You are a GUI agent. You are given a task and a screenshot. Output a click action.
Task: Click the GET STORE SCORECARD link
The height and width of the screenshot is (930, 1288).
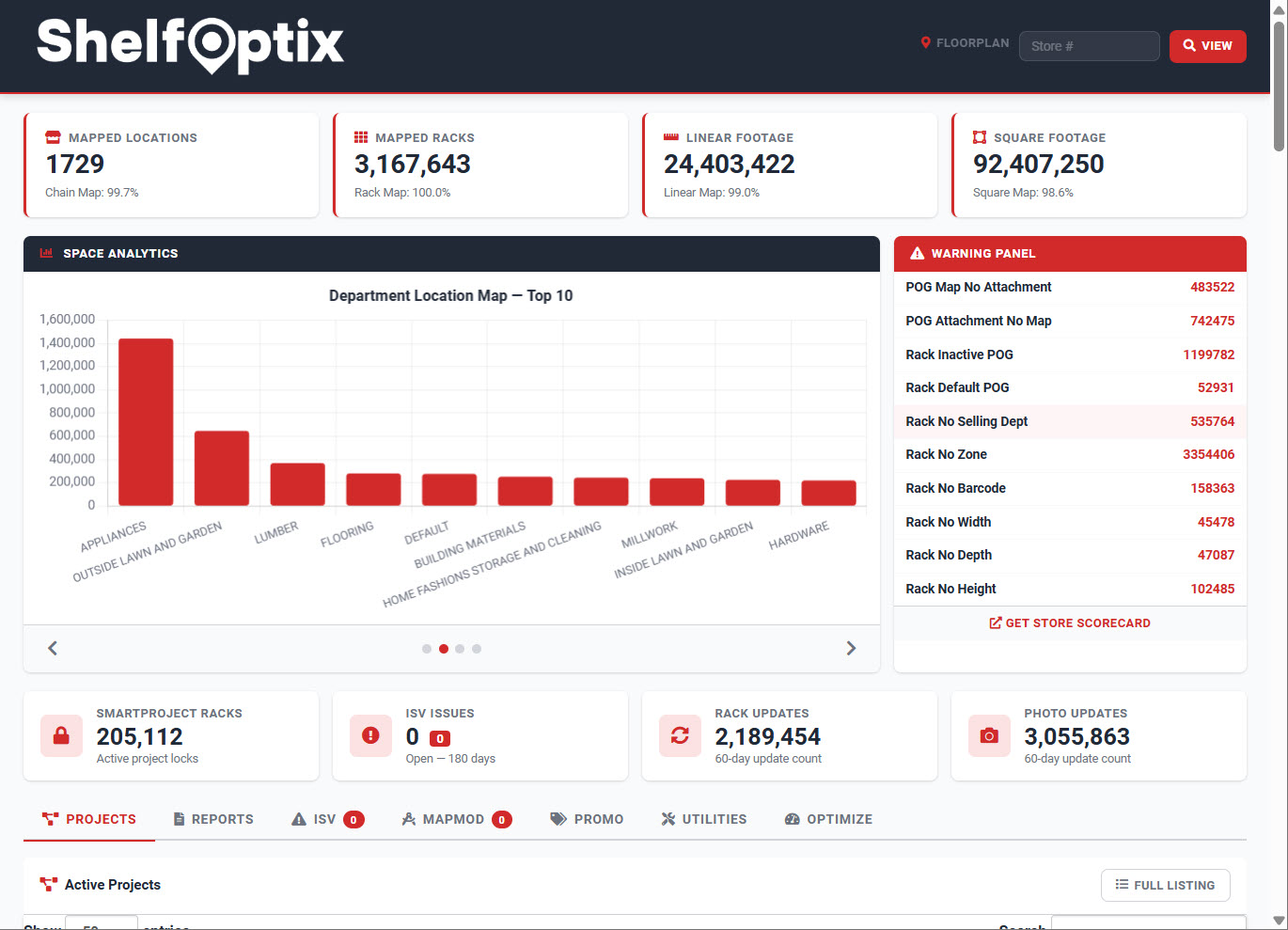coord(1070,623)
